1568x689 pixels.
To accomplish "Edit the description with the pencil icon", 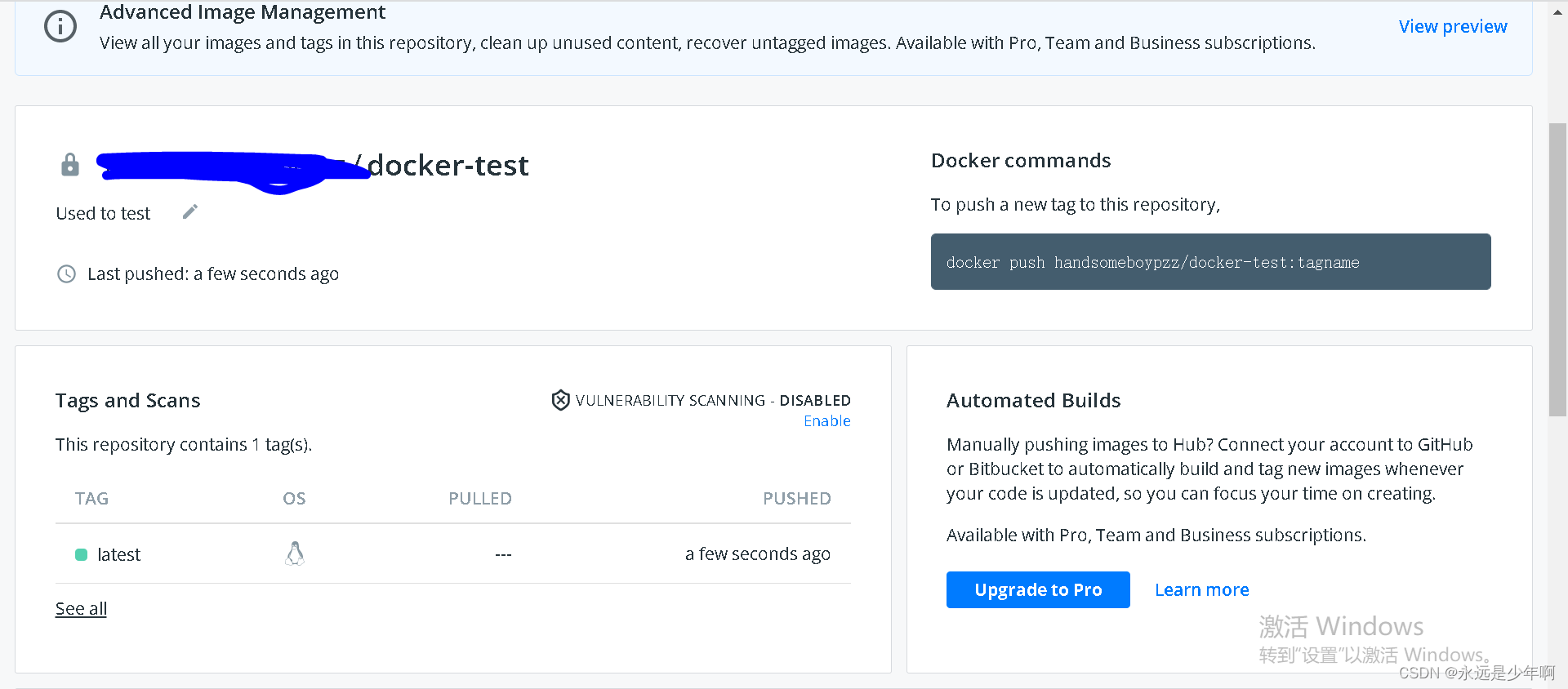I will coord(190,212).
